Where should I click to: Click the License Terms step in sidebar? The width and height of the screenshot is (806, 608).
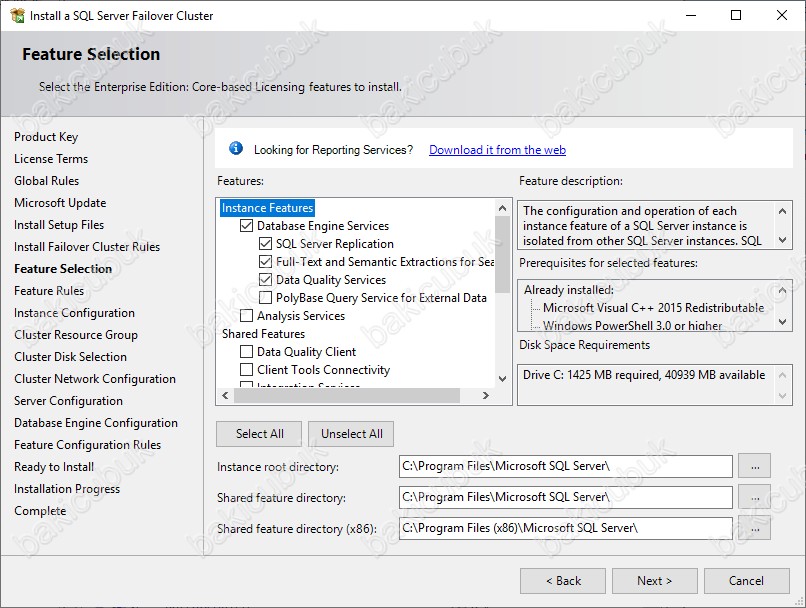point(51,159)
